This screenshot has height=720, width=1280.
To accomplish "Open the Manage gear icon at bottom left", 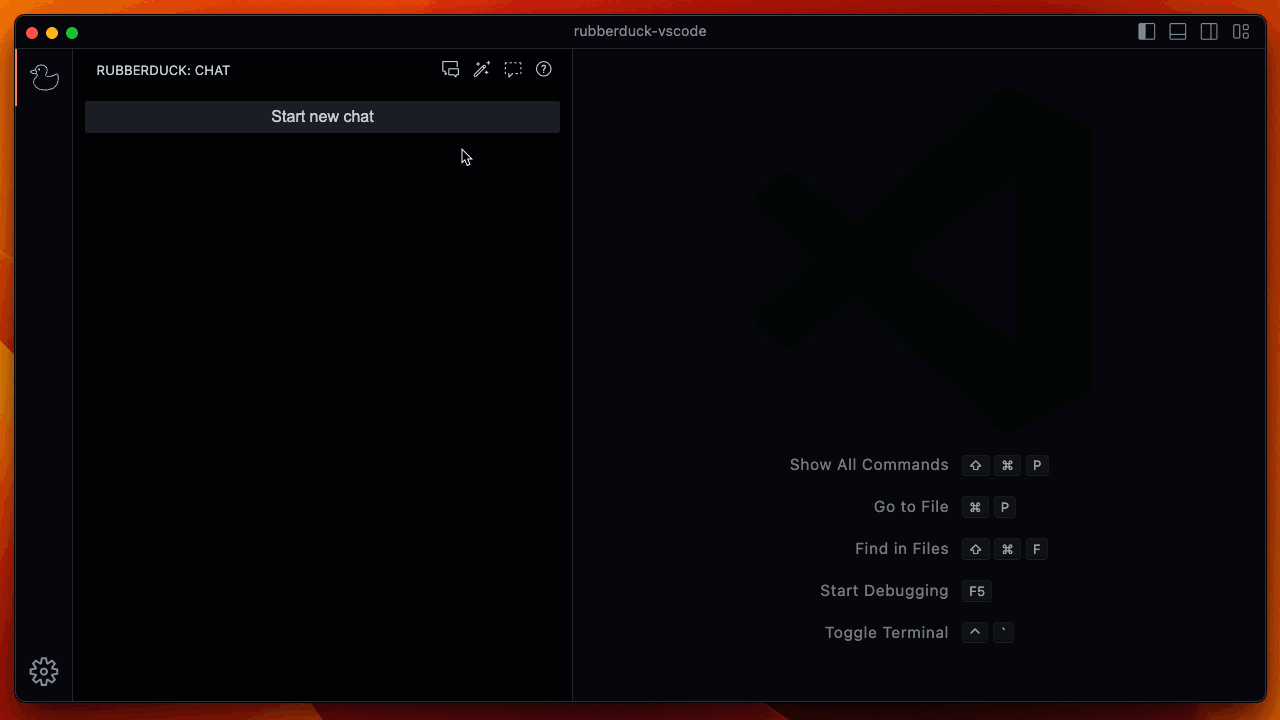I will pyautogui.click(x=44, y=671).
